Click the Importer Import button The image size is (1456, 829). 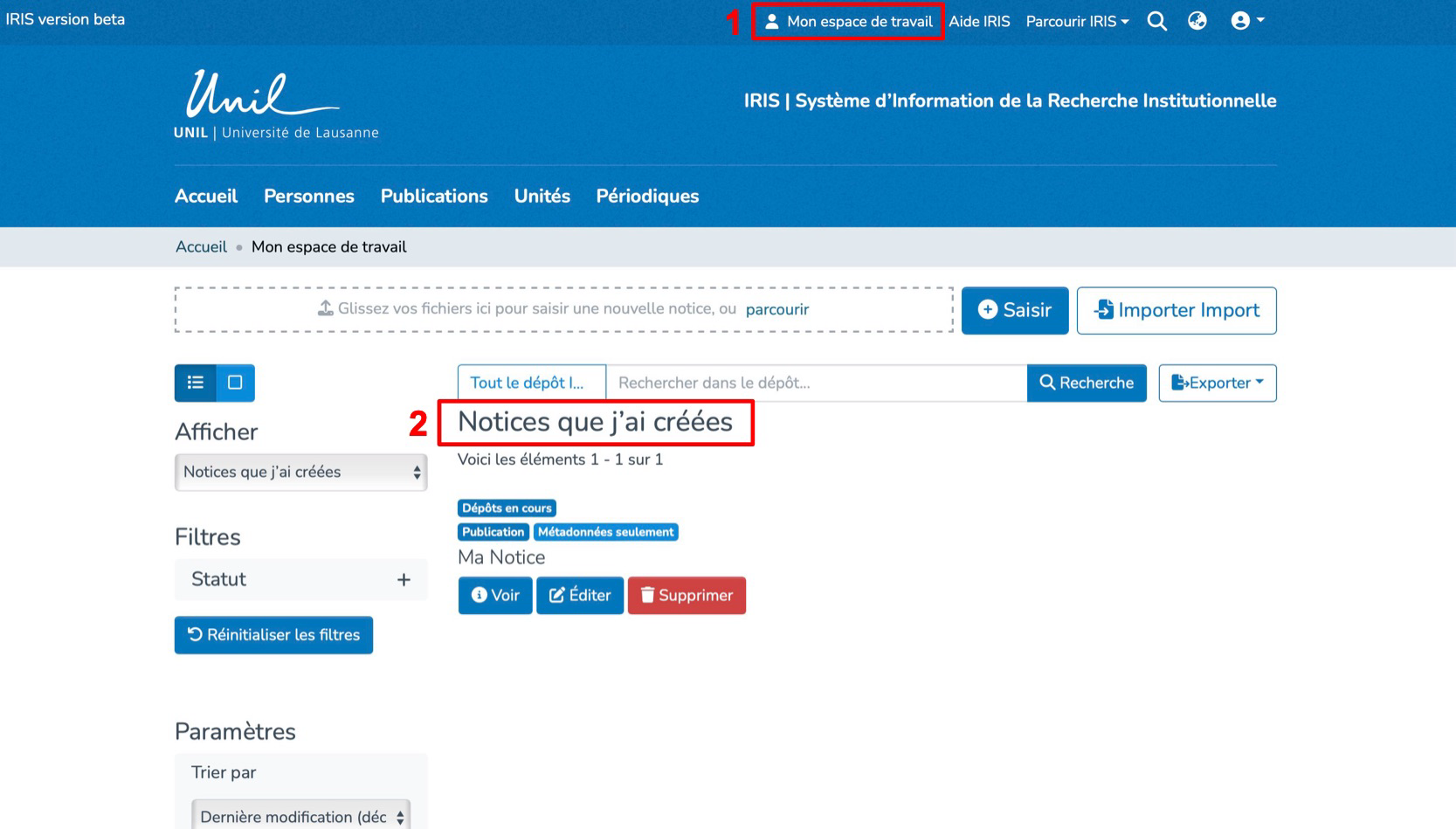click(1176, 310)
